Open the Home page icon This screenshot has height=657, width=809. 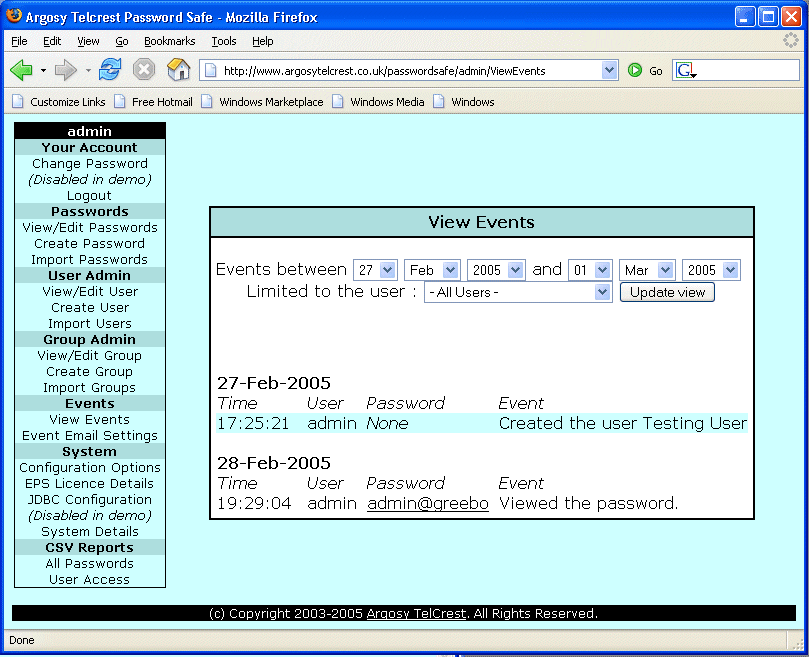point(179,69)
